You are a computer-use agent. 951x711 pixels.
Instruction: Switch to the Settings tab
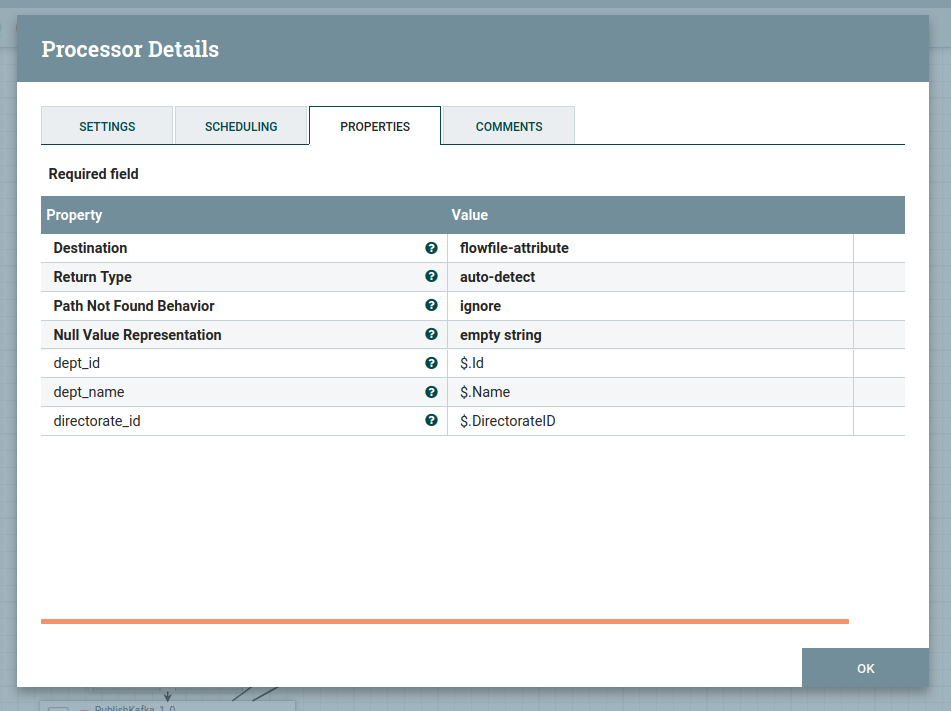pyautogui.click(x=107, y=126)
